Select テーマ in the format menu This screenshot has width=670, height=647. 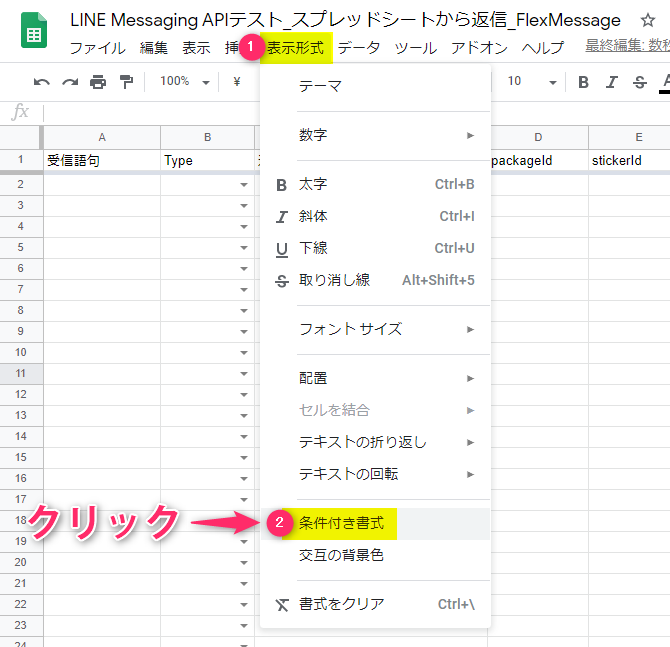pyautogui.click(x=375, y=86)
